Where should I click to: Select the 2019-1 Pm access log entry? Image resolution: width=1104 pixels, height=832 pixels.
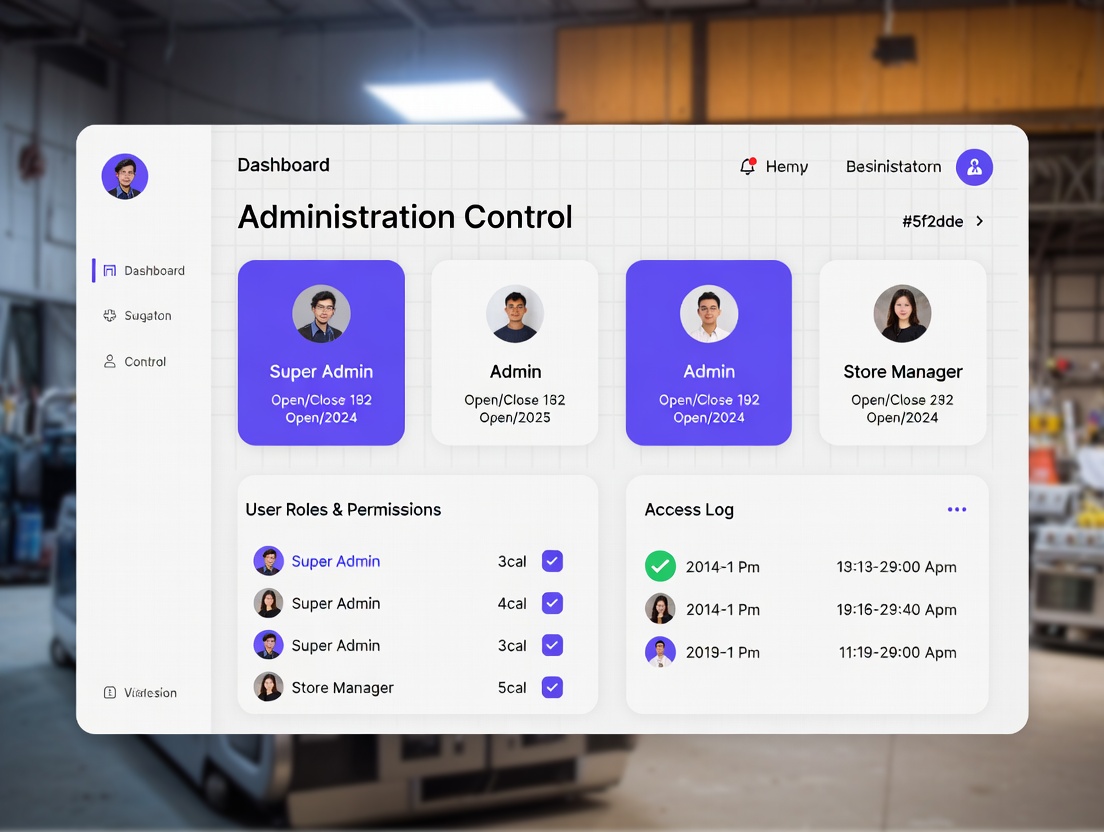722,652
